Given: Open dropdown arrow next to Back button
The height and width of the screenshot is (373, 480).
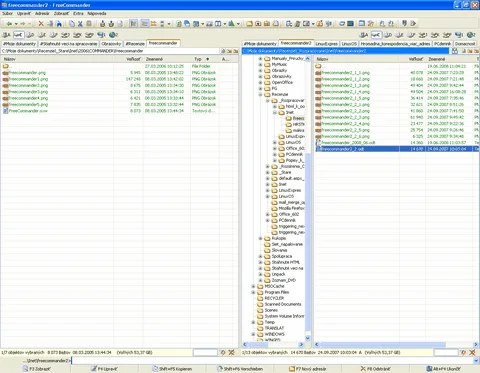Looking at the screenshot, I should coord(16,24).
